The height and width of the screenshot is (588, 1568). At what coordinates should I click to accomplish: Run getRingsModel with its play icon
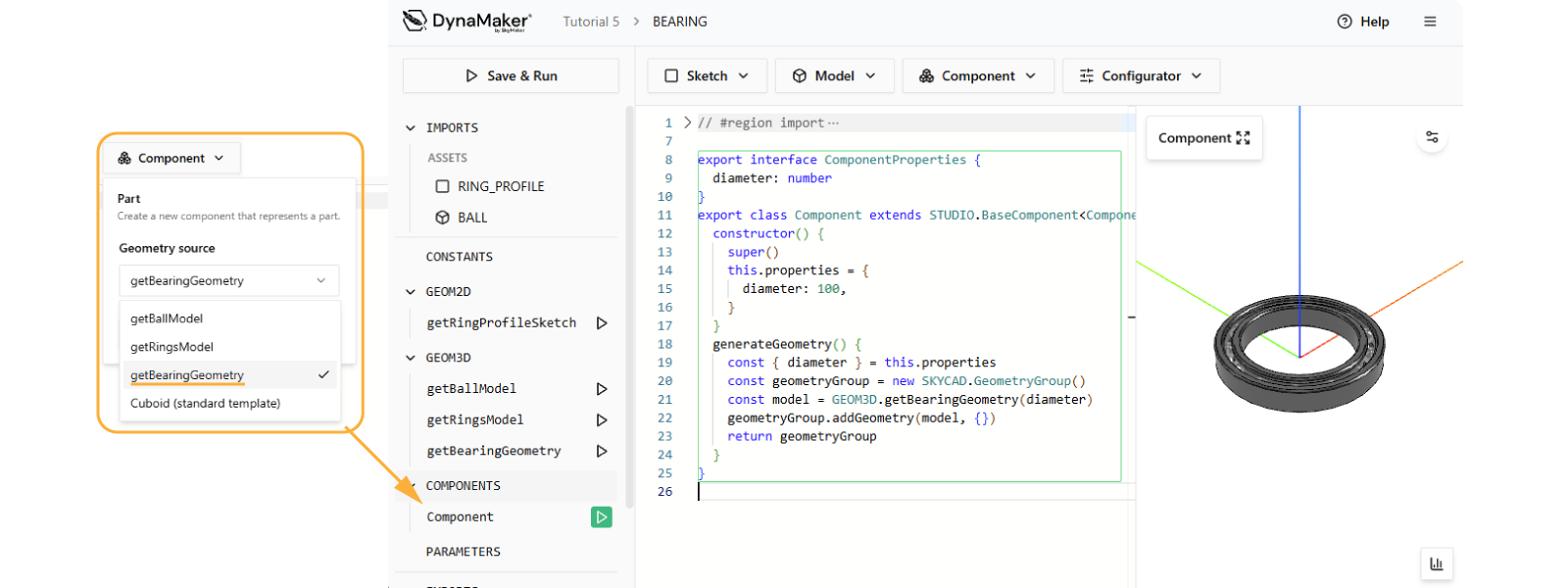(602, 420)
